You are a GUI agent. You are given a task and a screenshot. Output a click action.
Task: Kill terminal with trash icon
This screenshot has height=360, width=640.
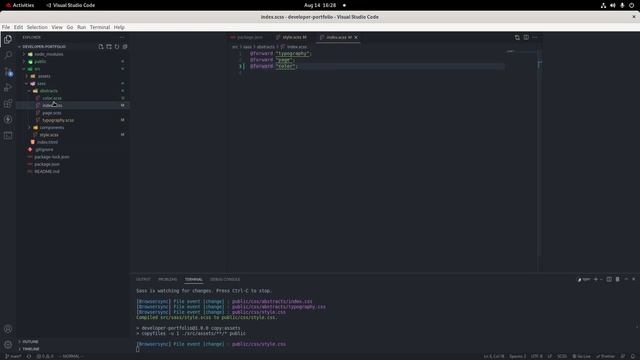click(x=618, y=280)
